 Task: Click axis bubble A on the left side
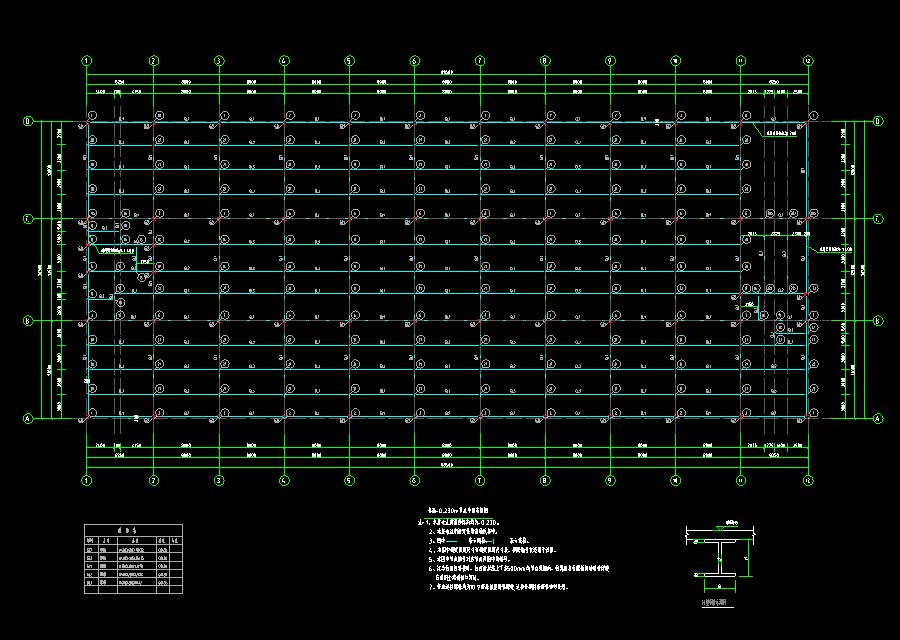click(x=27, y=418)
